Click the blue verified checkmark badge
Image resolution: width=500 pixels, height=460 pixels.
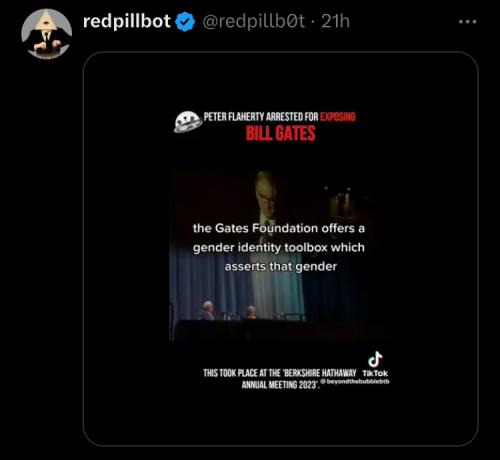[x=185, y=22]
